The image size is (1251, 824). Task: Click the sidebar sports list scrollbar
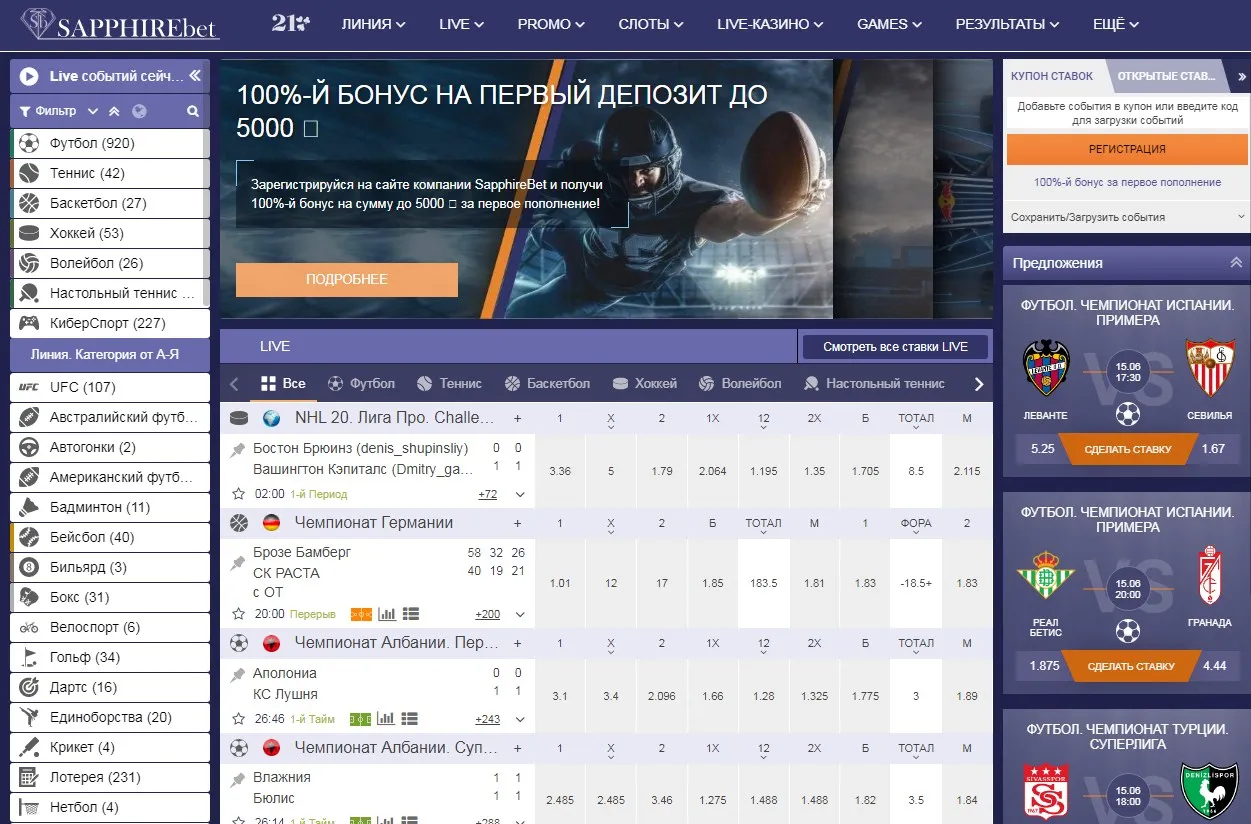pyautogui.click(x=206, y=218)
